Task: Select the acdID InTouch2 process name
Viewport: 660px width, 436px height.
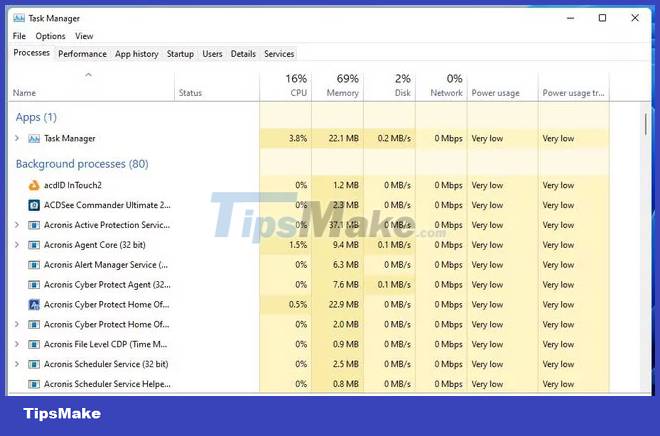Action: [73, 185]
